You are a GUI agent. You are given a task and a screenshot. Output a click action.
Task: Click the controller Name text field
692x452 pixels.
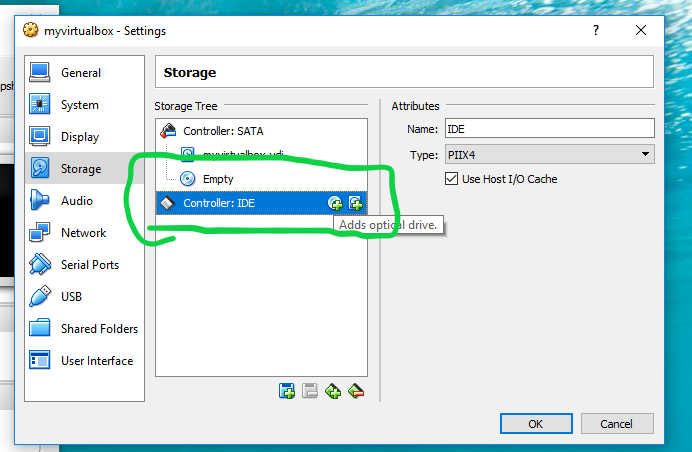(x=547, y=128)
